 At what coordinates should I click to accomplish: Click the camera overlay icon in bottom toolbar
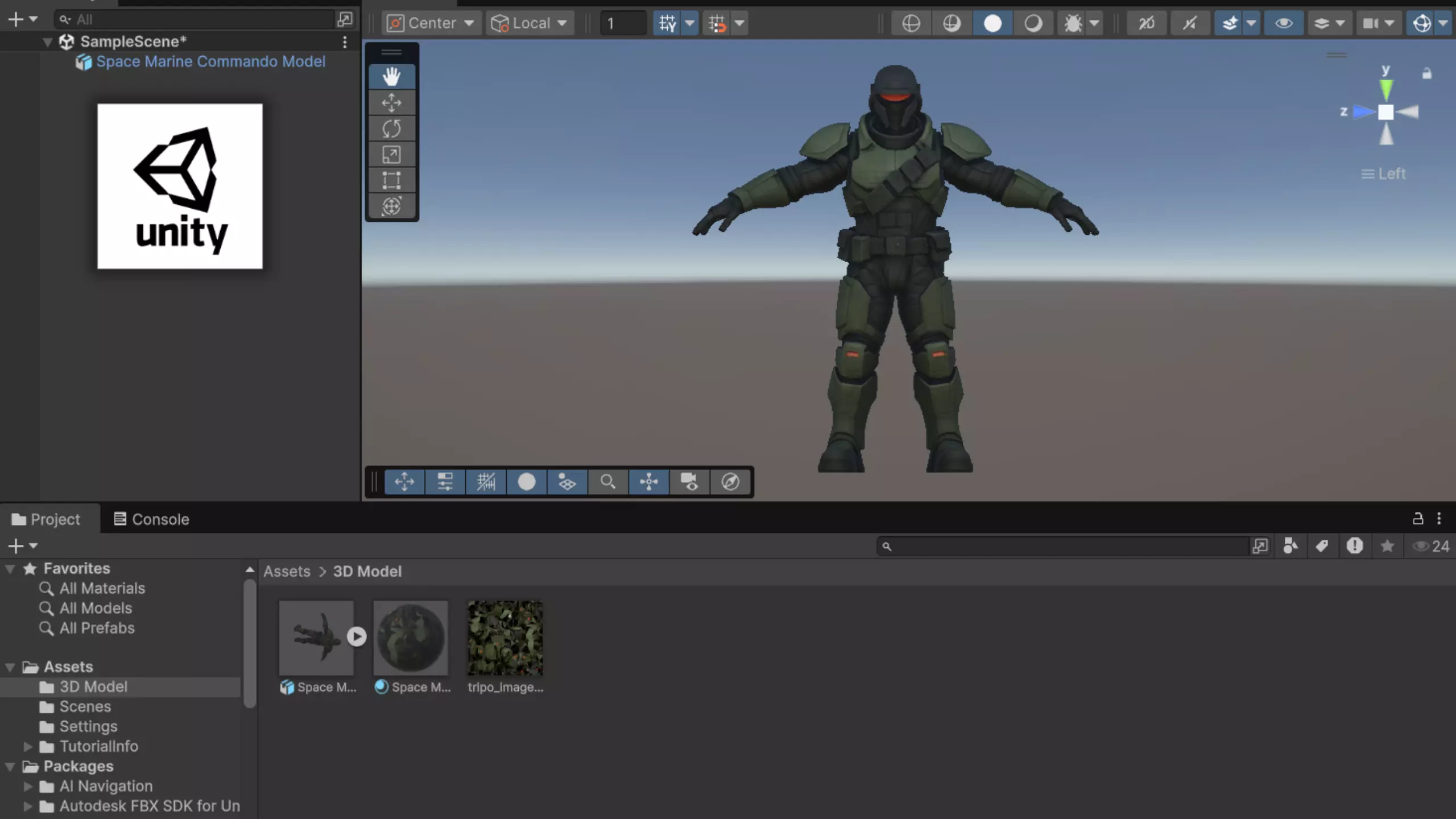(689, 482)
